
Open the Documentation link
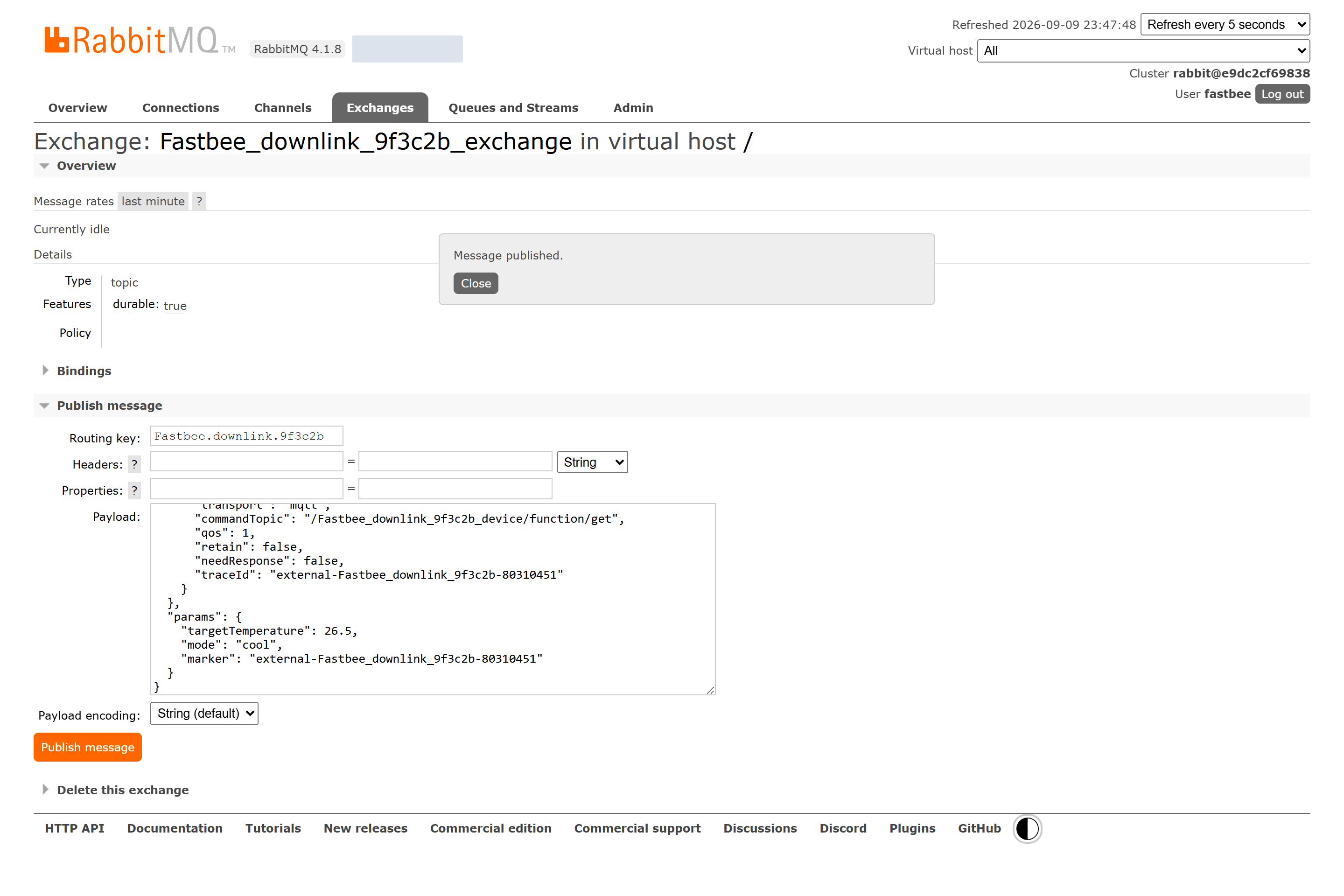(x=175, y=828)
